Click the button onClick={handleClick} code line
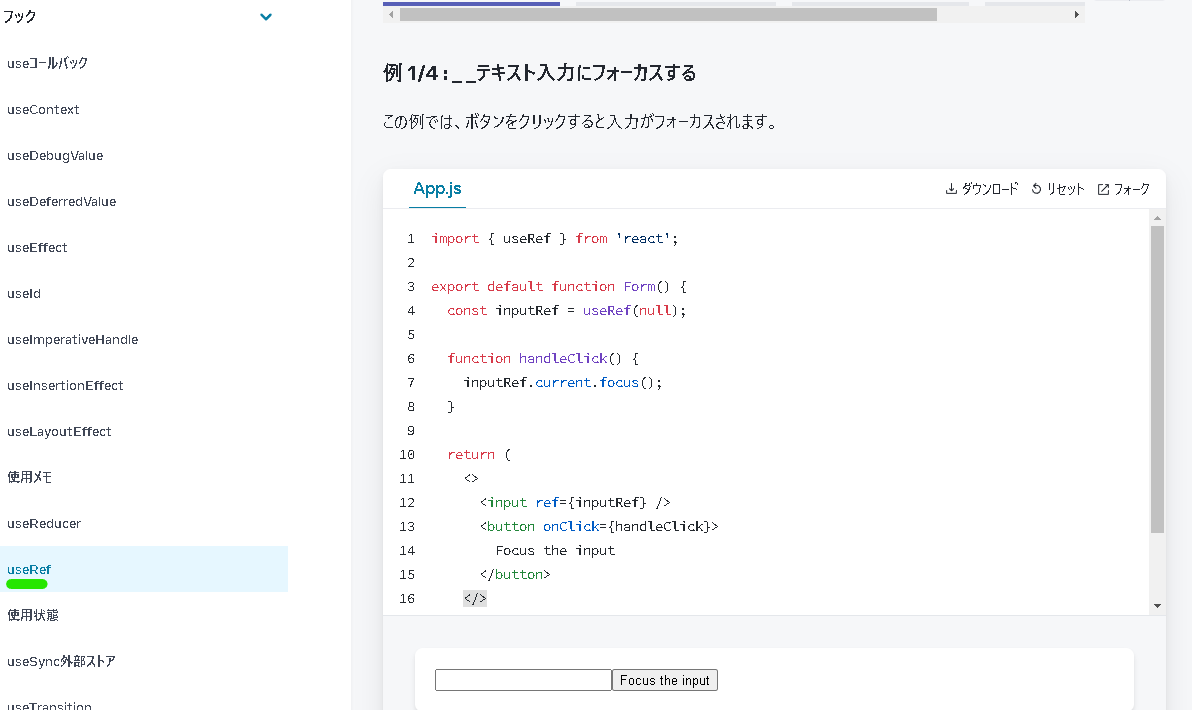The image size is (1192, 710). click(598, 526)
